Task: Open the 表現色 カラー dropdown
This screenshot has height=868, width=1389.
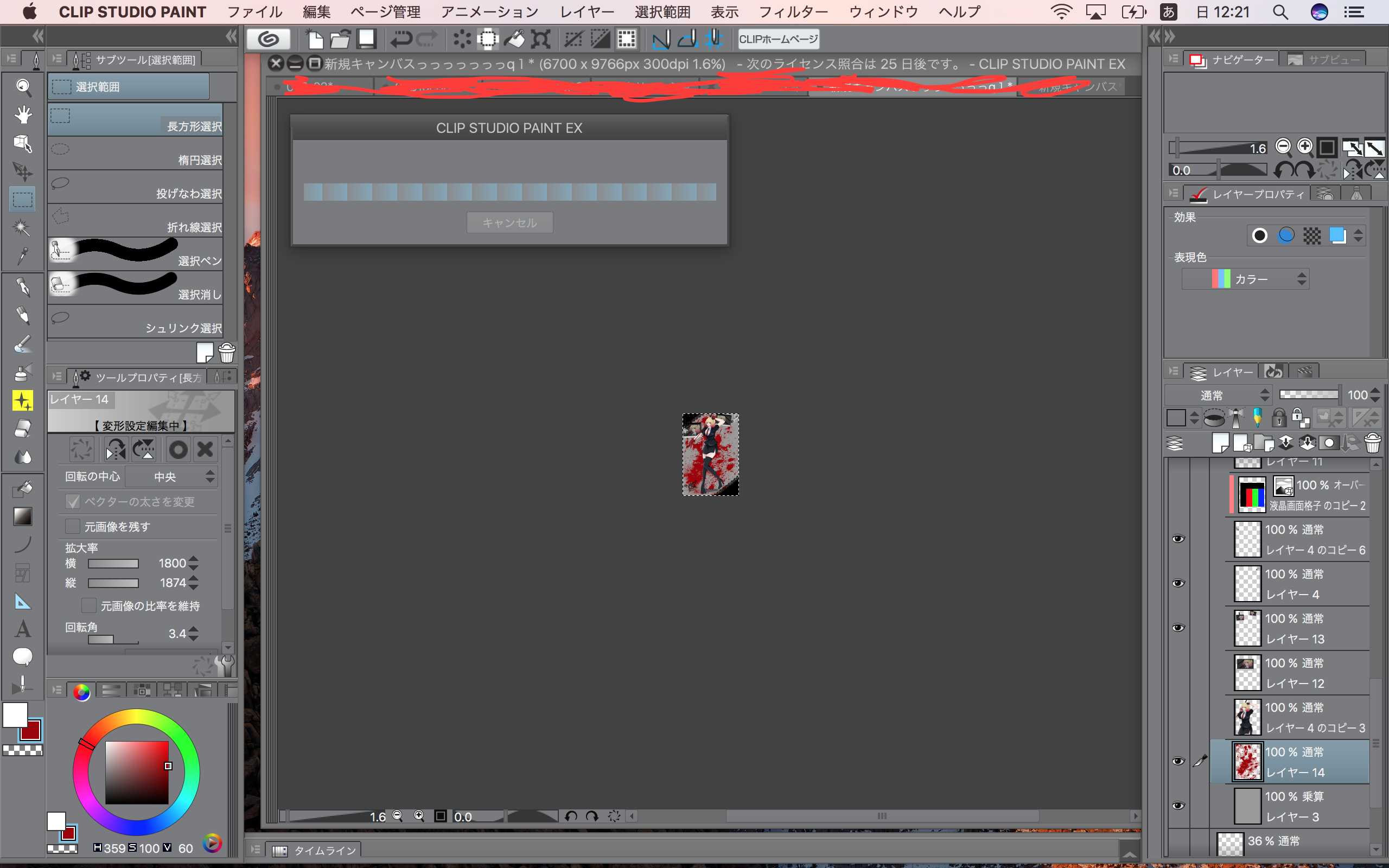Action: [1246, 279]
